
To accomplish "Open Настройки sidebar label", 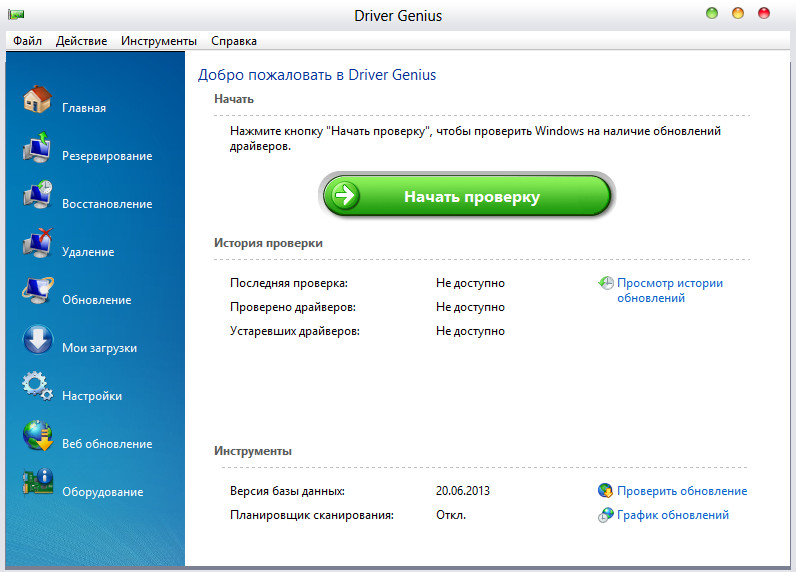I will tap(92, 396).
